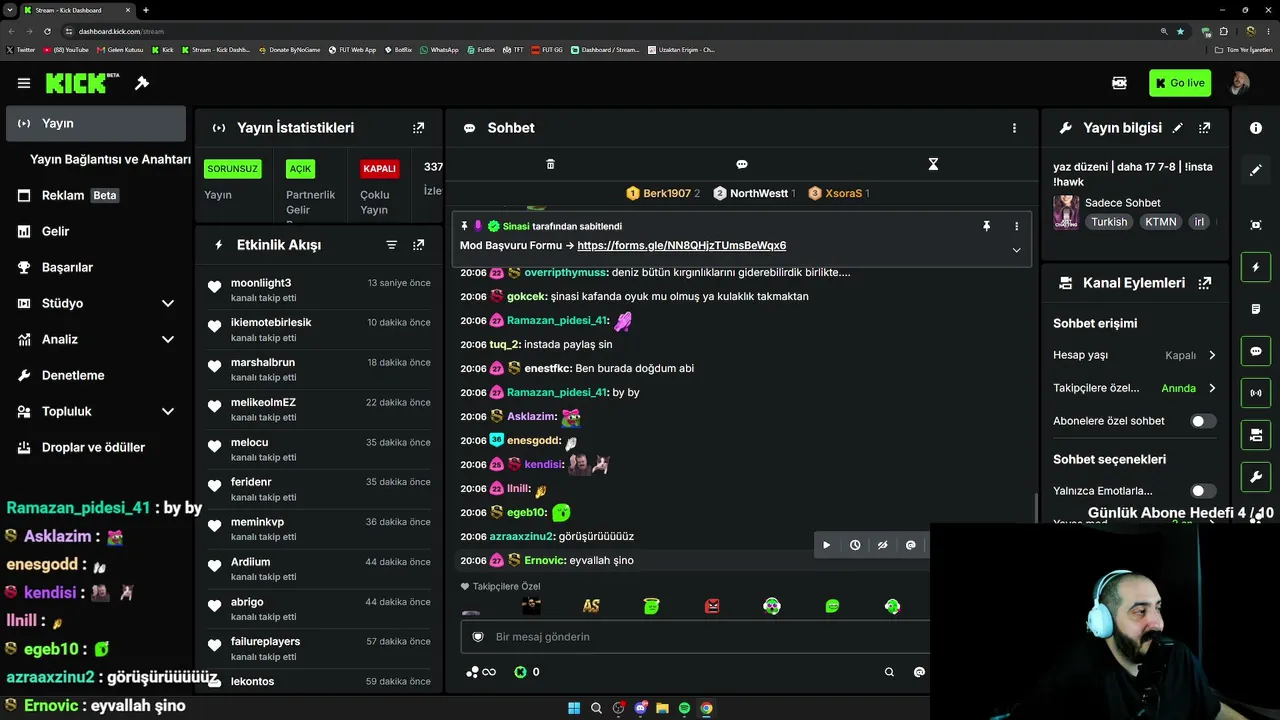This screenshot has height=720, width=1280.
Task: Pop out the Yayın İstatistikleri panel
Action: pyautogui.click(x=418, y=128)
